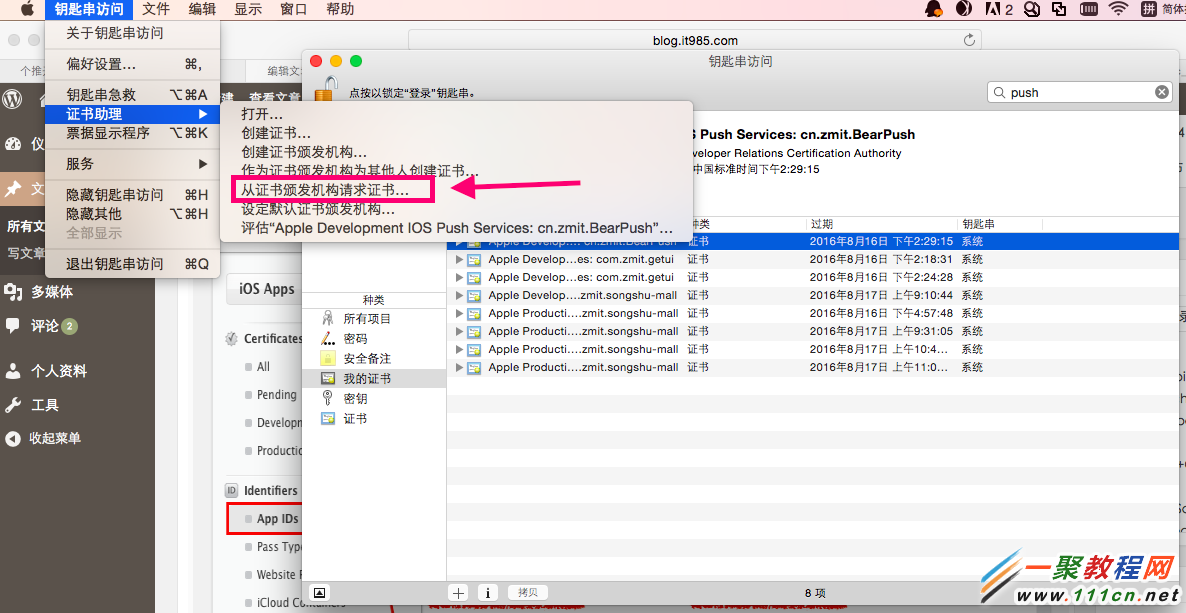Choose 钥匙串急救 menu item
The height and width of the screenshot is (613, 1186).
pos(132,95)
